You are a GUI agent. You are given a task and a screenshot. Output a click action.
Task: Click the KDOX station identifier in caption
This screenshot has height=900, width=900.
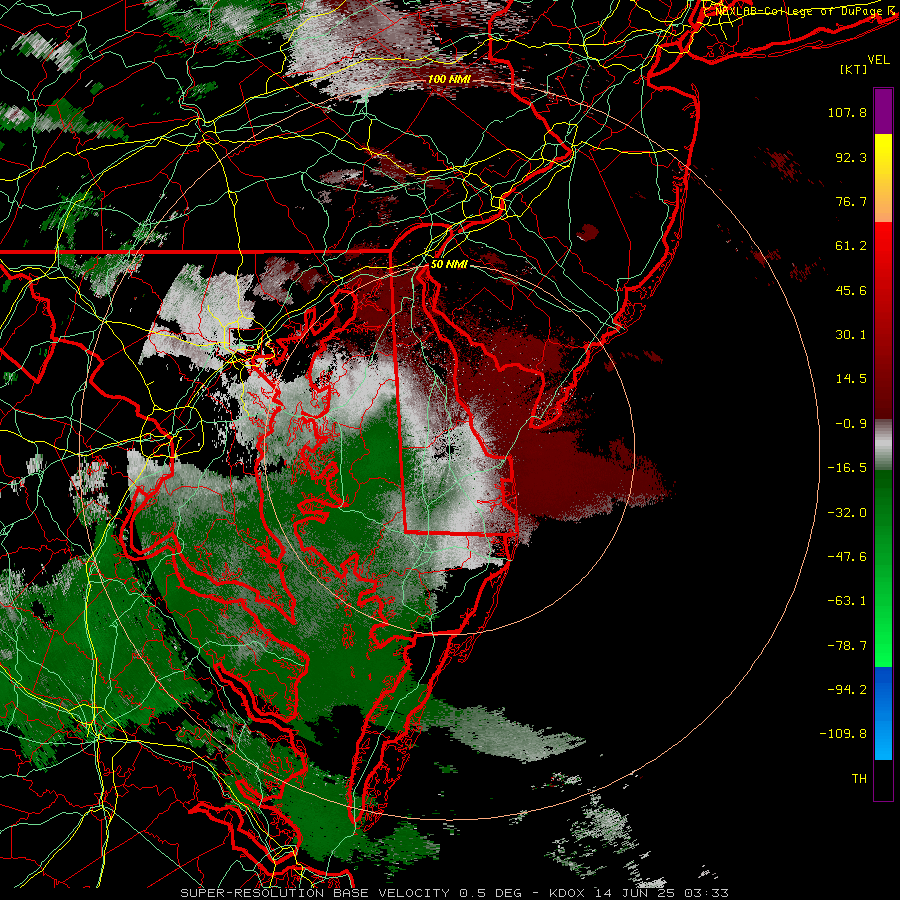click(568, 893)
